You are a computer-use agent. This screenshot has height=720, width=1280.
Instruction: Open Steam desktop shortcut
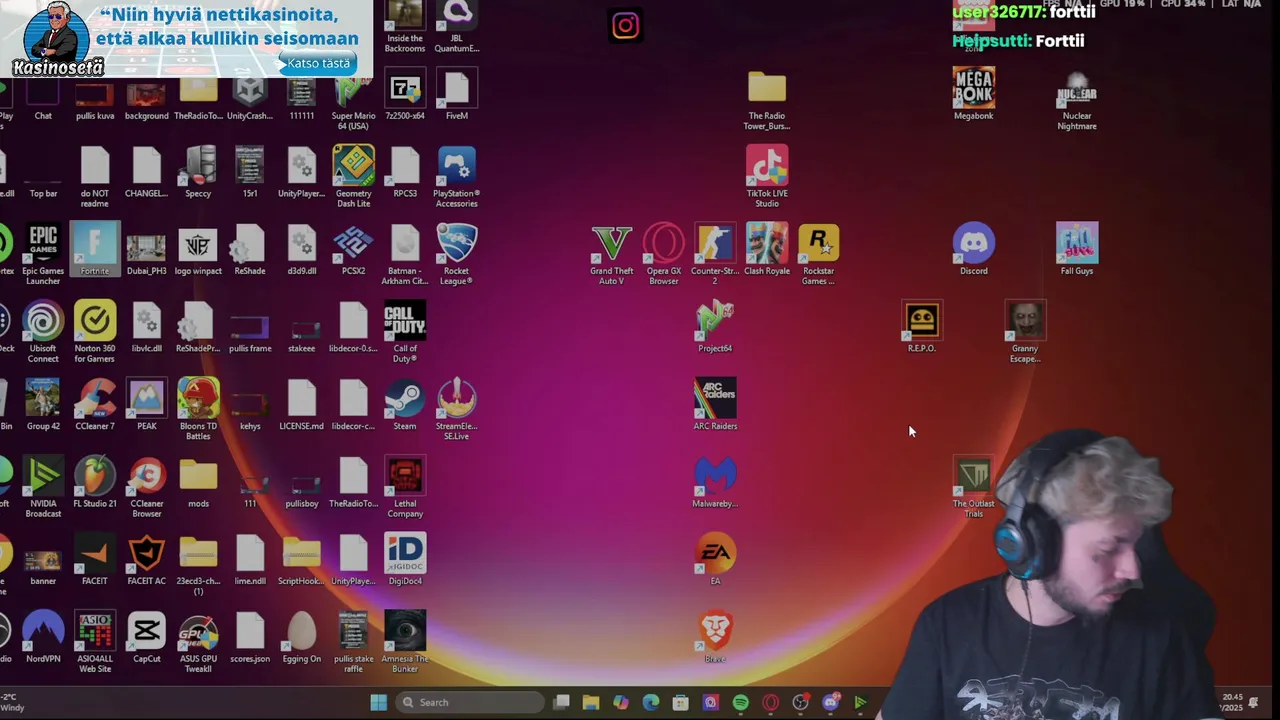point(405,404)
